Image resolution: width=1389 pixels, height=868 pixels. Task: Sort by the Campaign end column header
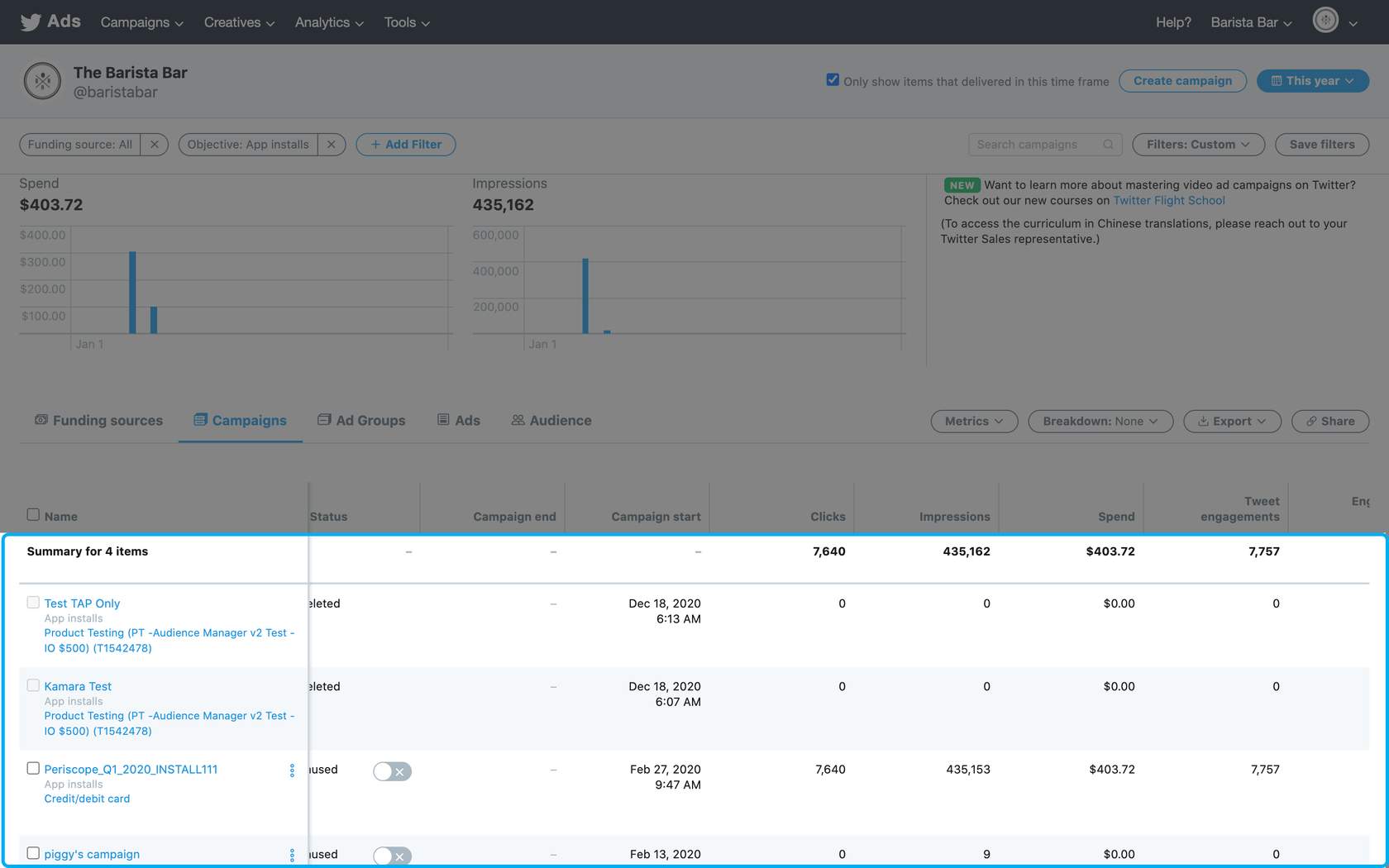tap(514, 517)
